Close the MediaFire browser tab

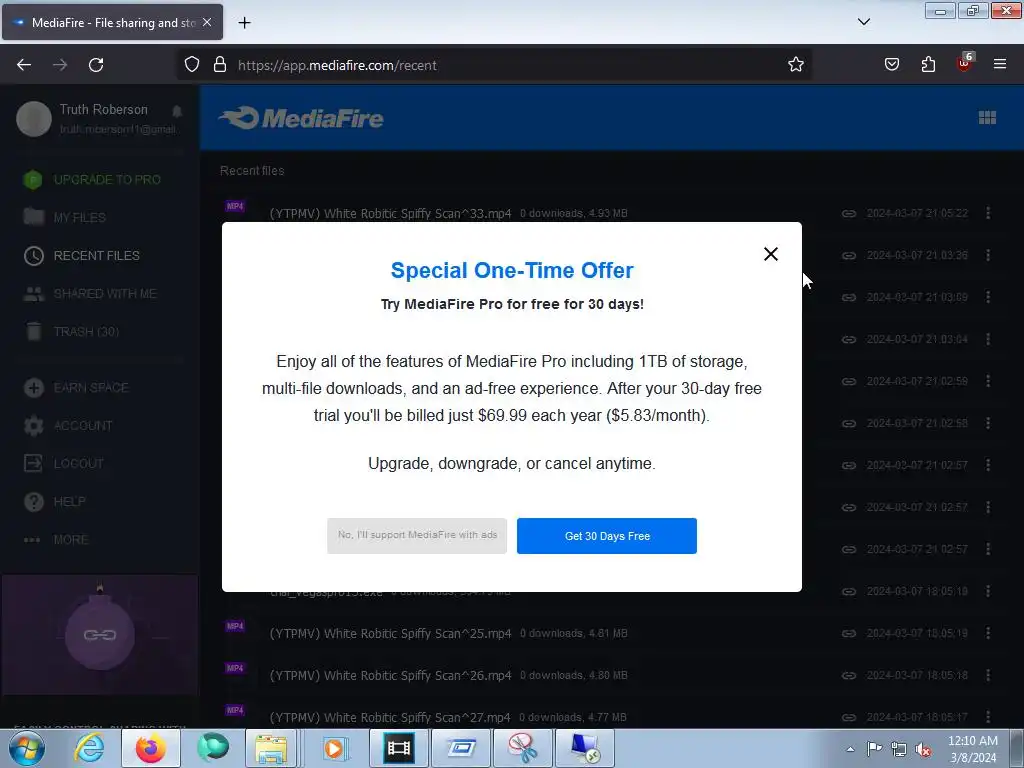[x=207, y=22]
